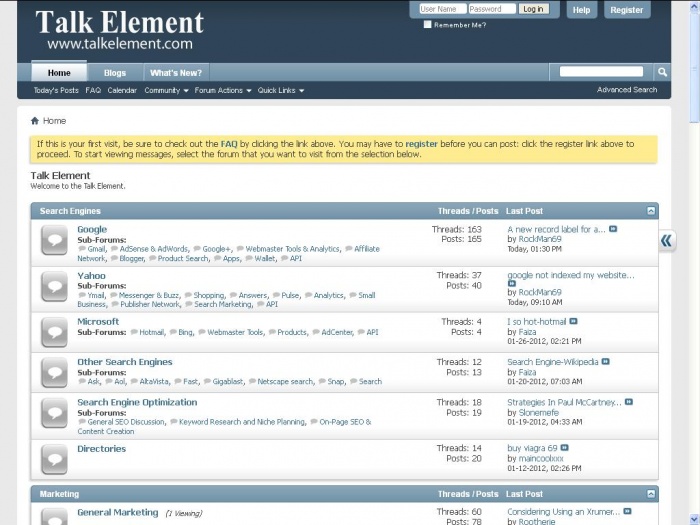Open Today's Posts
Image resolution: width=700 pixels, height=525 pixels.
(x=56, y=90)
